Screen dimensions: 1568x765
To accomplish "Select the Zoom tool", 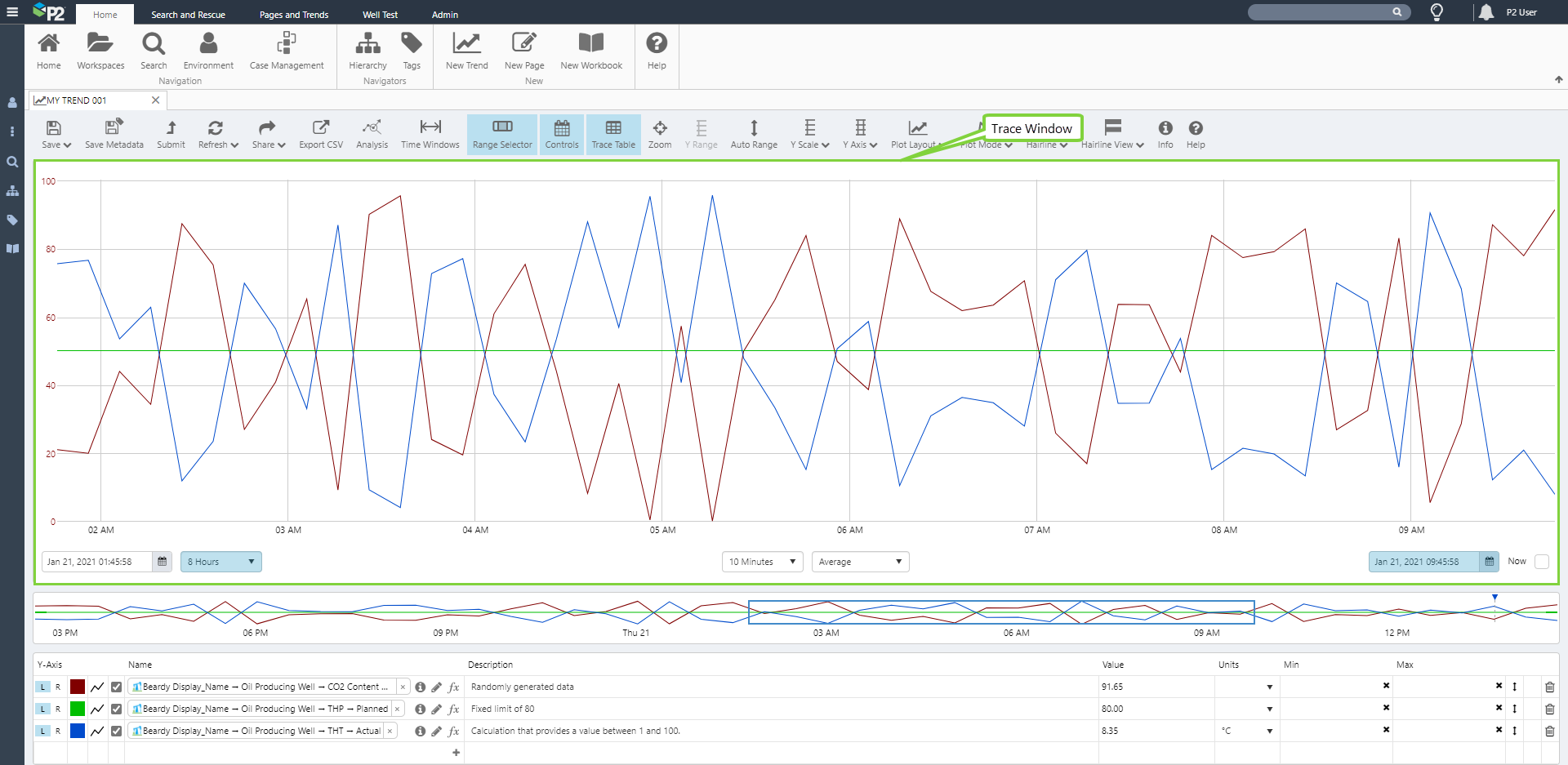I will click(659, 134).
